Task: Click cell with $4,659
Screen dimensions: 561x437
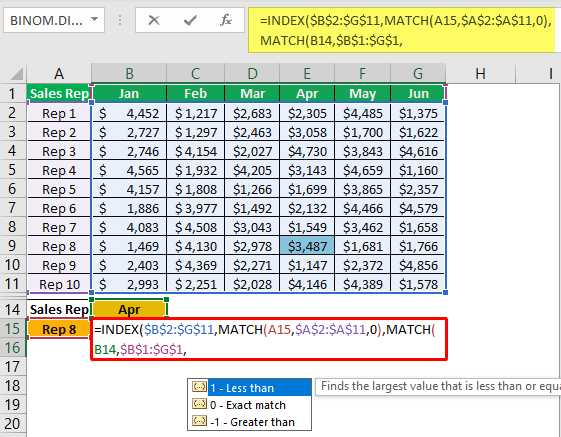Action: [362, 170]
